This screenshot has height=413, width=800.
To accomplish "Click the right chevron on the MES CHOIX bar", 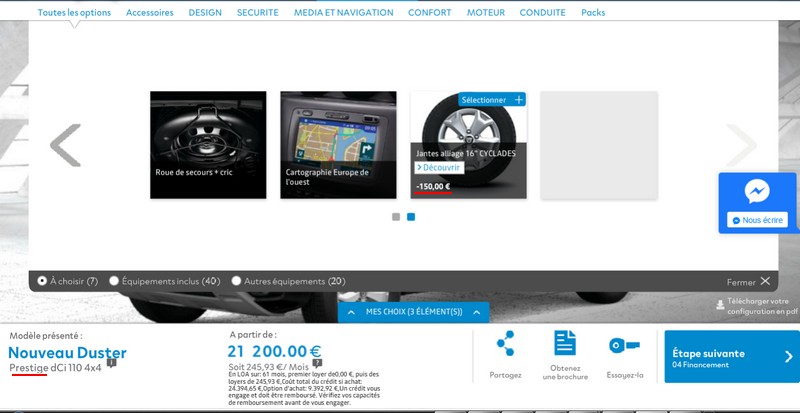I will [x=477, y=312].
